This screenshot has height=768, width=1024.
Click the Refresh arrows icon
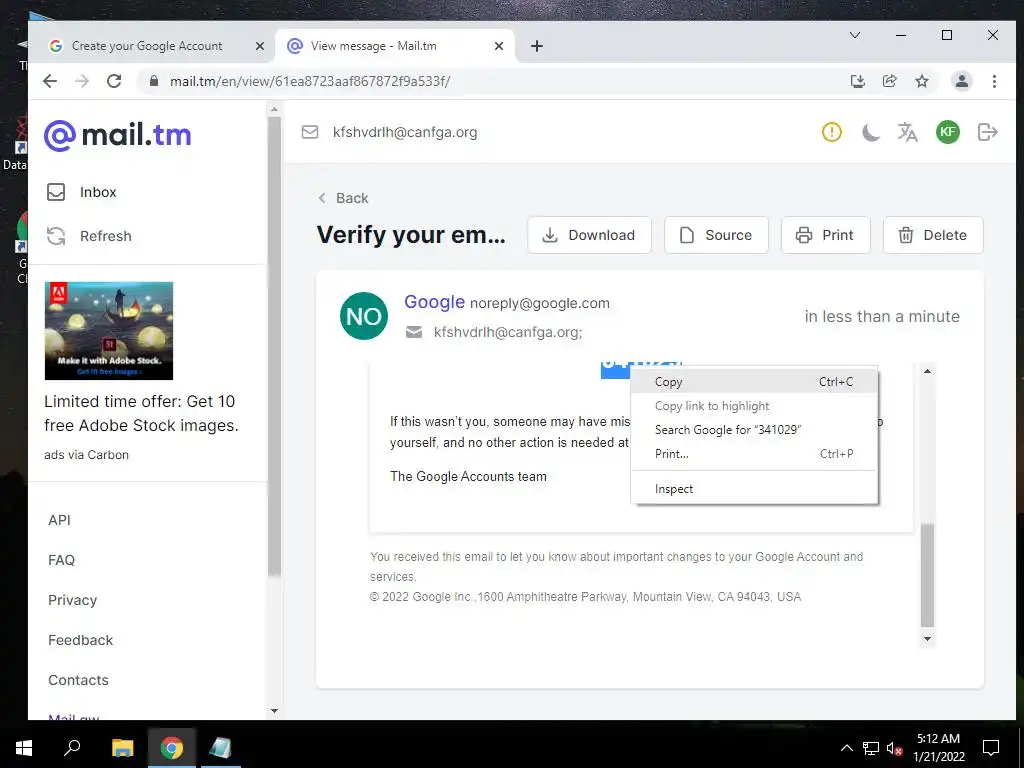(x=56, y=236)
